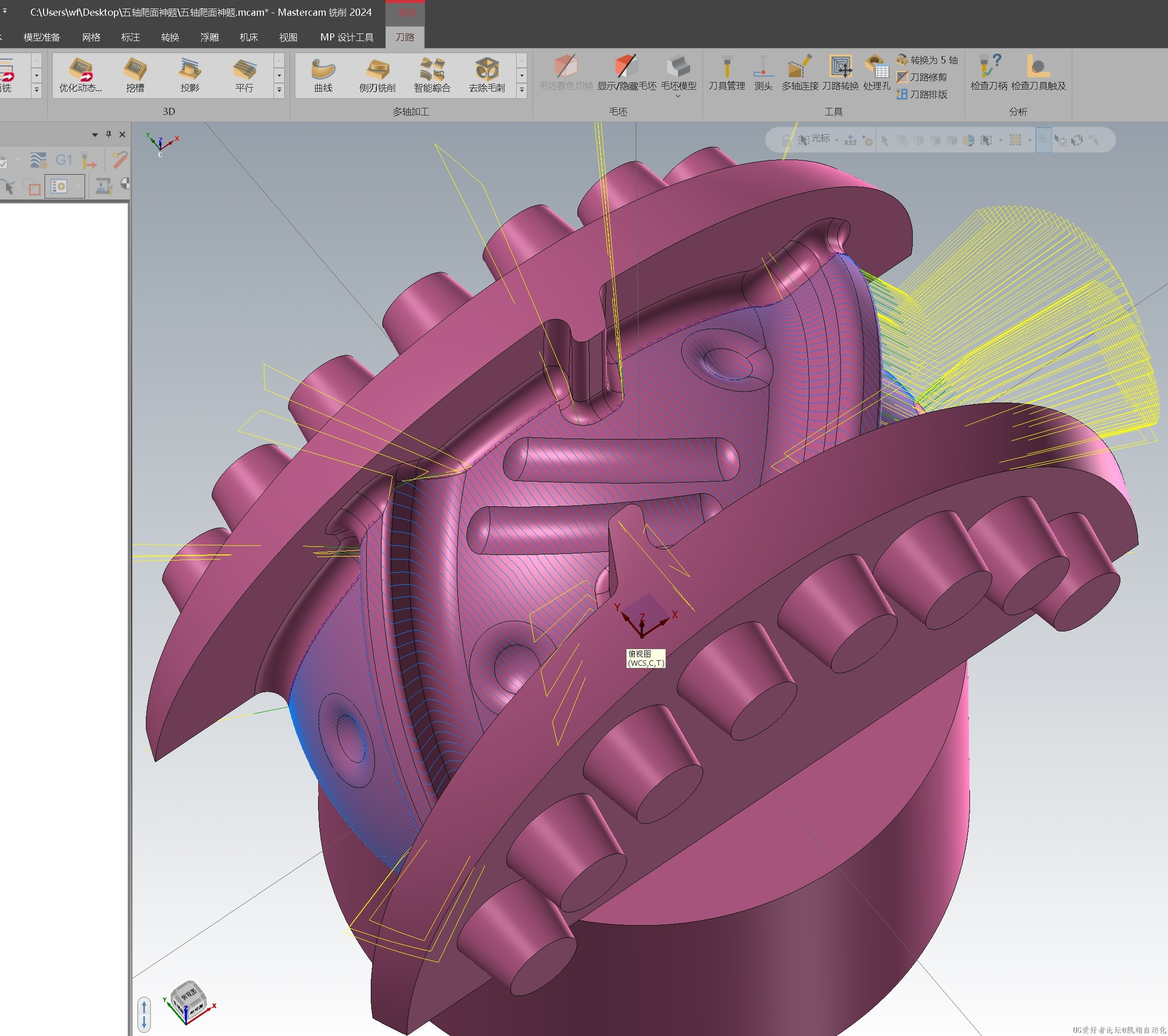Click the red pencil toolpath editor icon
Viewport: 1168px width, 1036px height.
(120, 160)
